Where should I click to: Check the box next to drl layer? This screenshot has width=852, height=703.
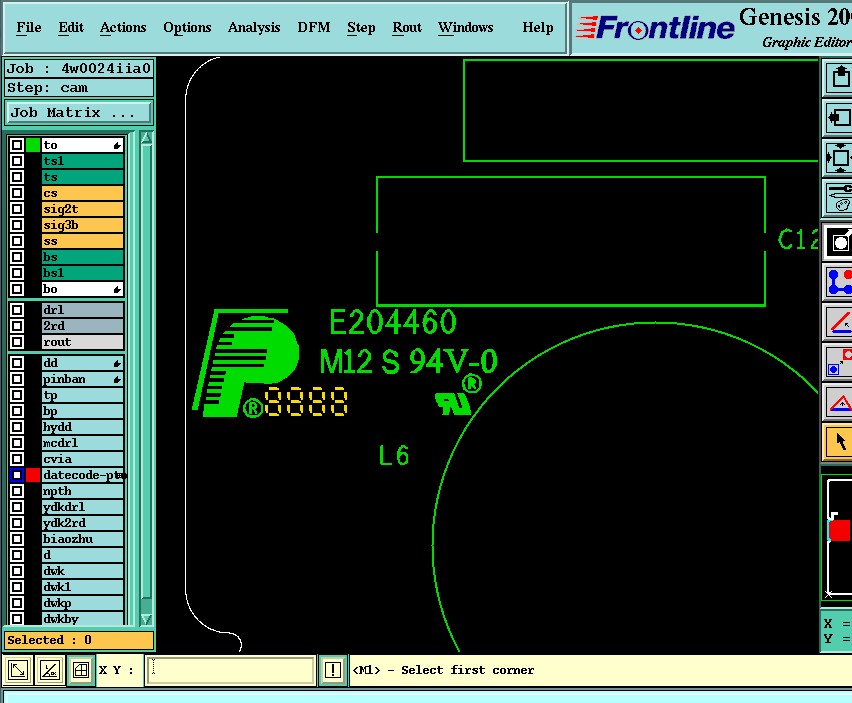[17, 310]
